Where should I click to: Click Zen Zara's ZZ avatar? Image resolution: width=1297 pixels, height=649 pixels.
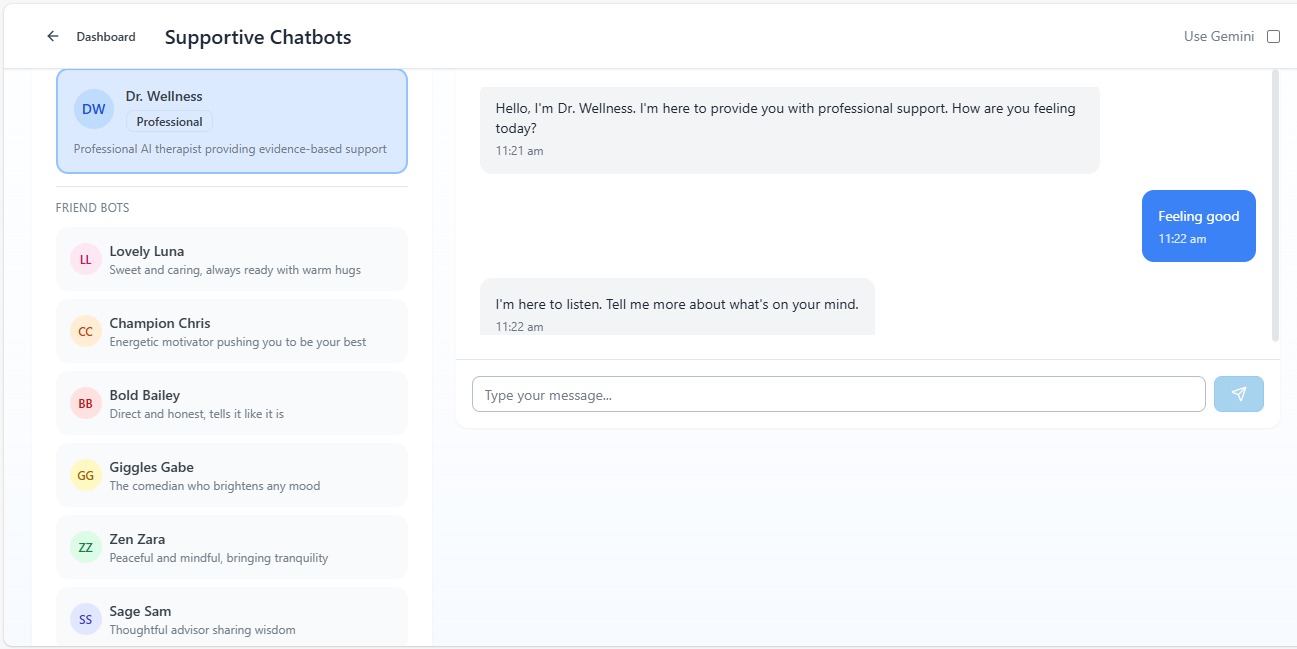(x=85, y=547)
